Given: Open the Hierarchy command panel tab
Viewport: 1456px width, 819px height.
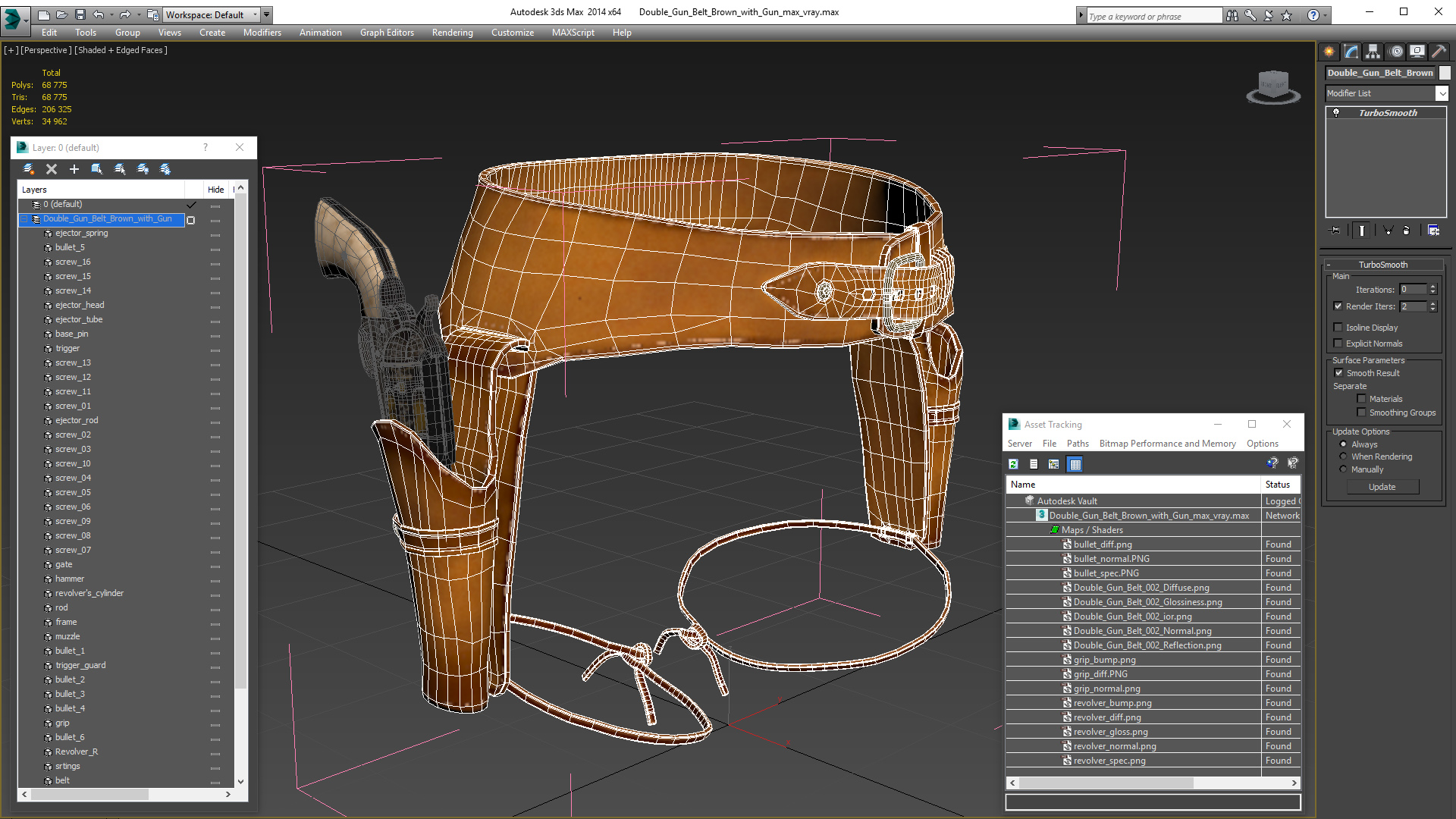Looking at the screenshot, I should pyautogui.click(x=1373, y=52).
